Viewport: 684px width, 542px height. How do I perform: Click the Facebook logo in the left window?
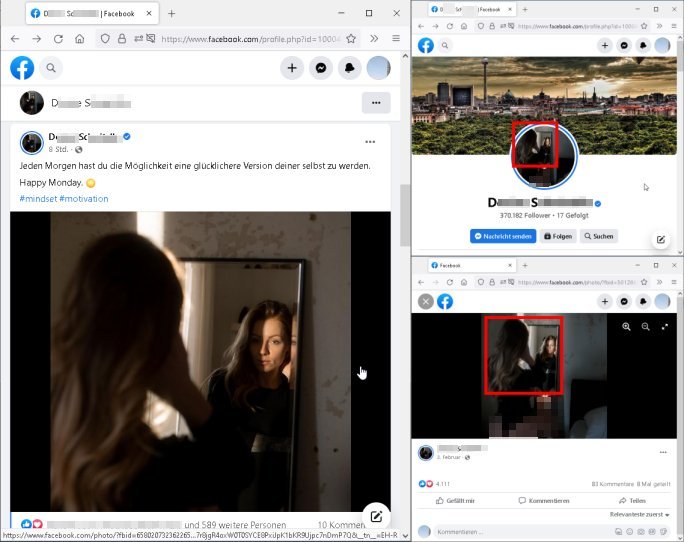22,68
